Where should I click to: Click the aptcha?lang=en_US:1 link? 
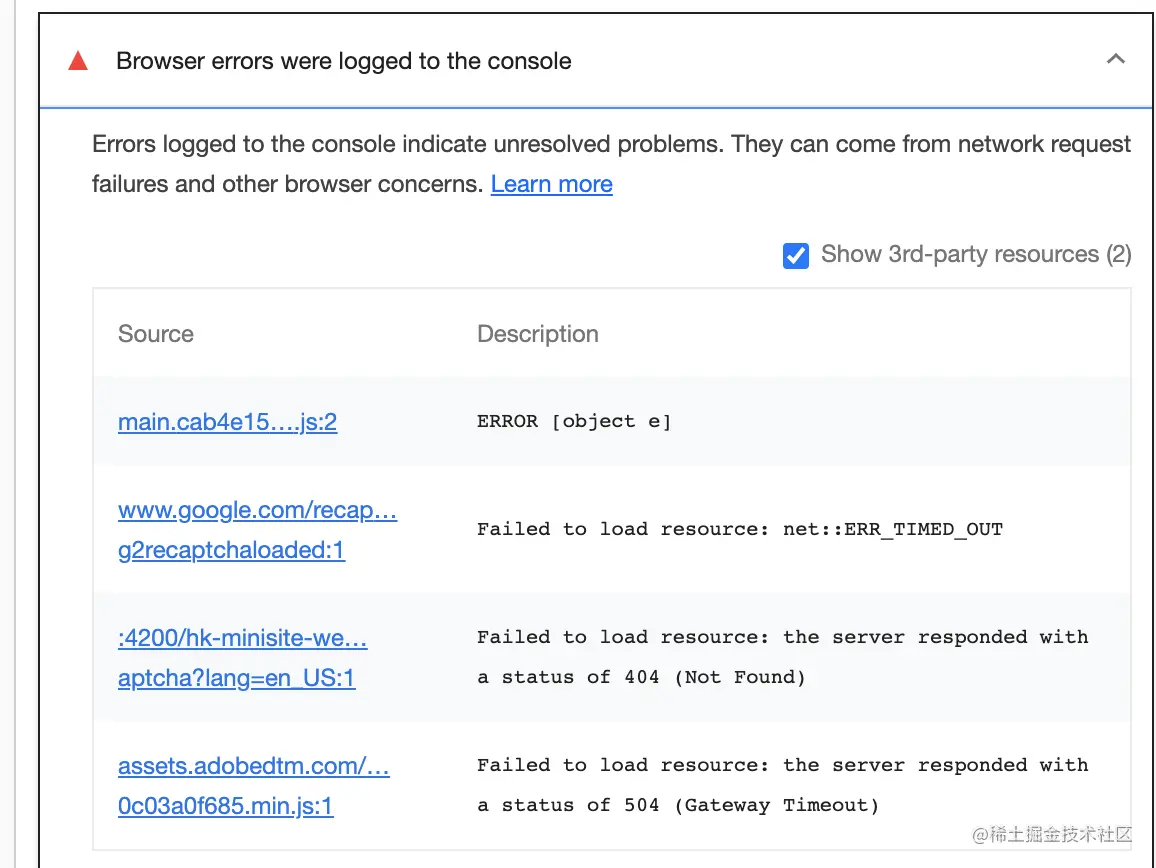236,679
